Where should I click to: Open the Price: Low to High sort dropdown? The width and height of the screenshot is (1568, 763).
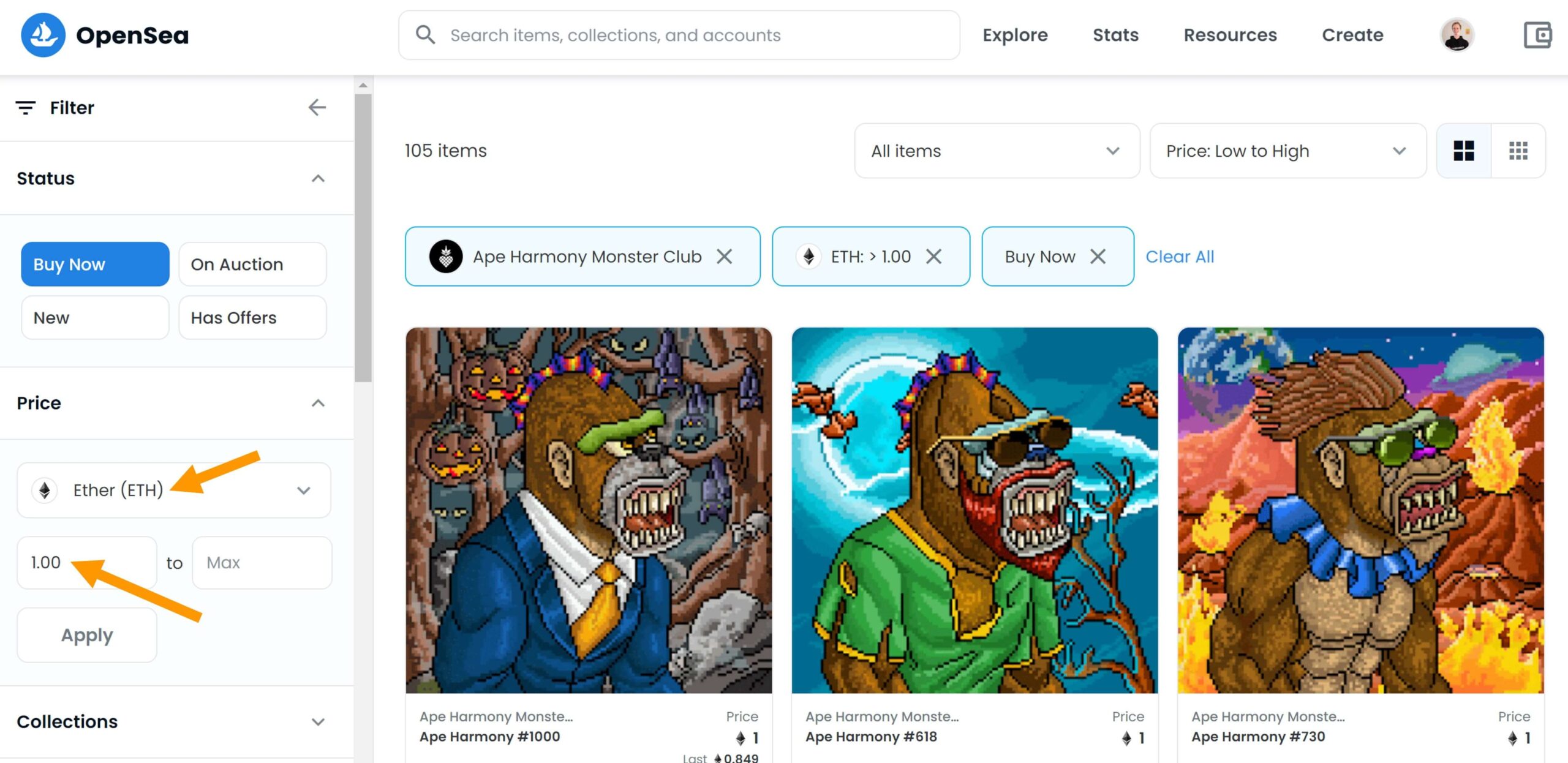1287,151
